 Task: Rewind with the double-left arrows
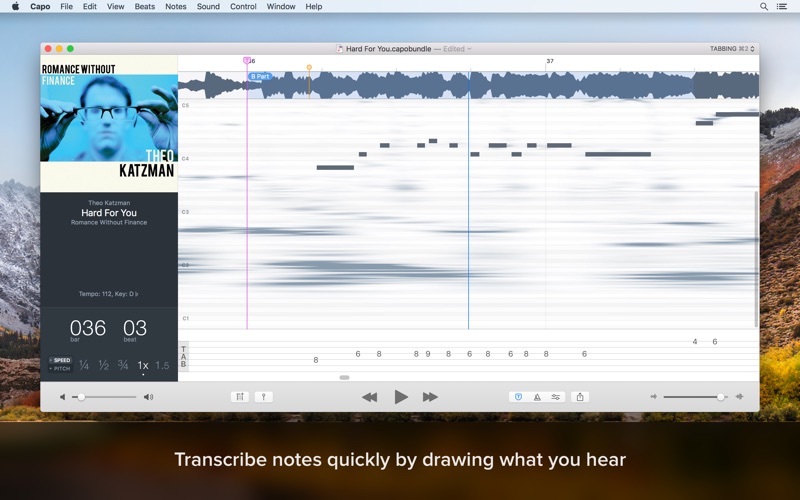click(x=369, y=397)
